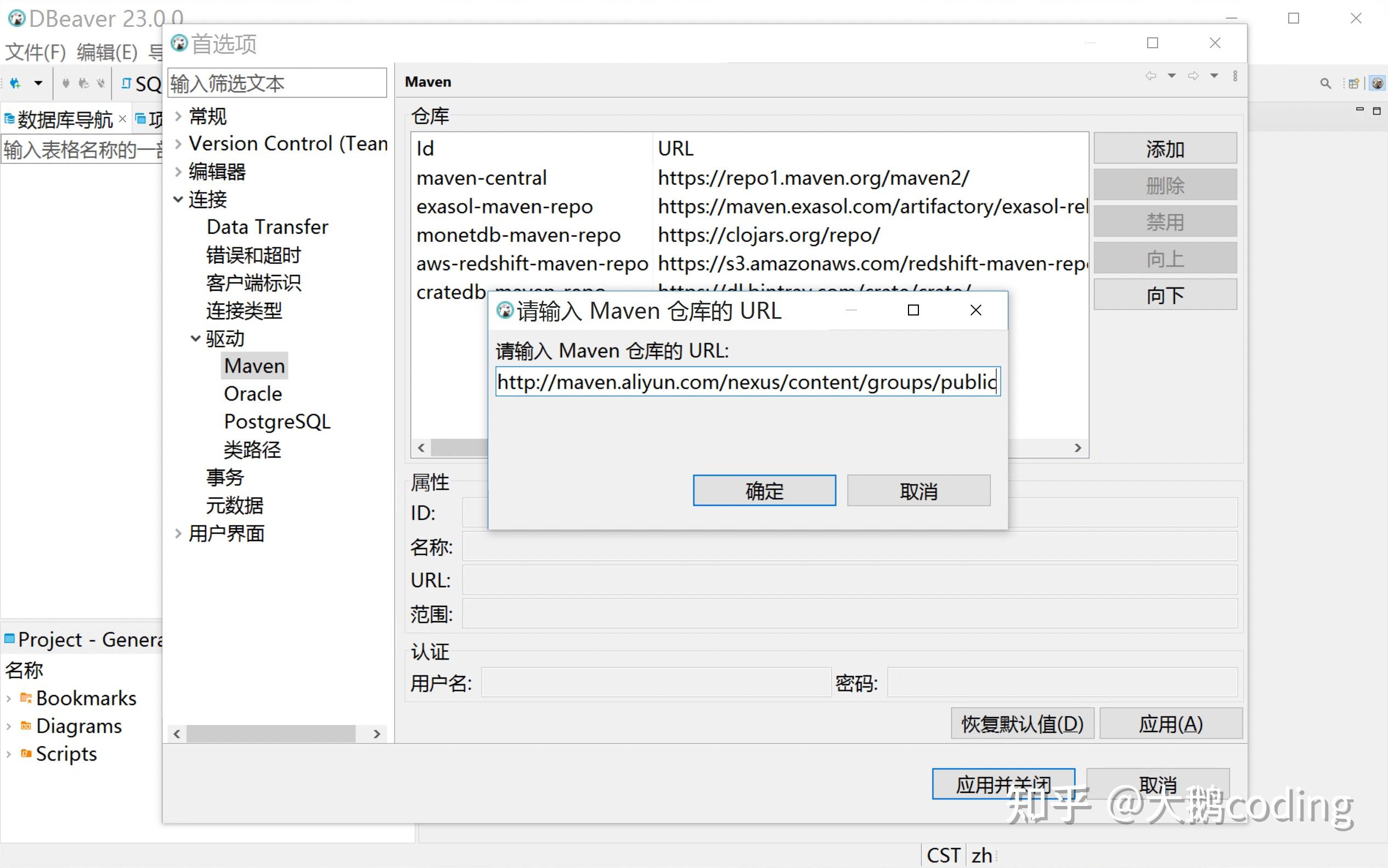Open the 文件(F) menu
This screenshot has width=1388, height=868.
point(36,52)
